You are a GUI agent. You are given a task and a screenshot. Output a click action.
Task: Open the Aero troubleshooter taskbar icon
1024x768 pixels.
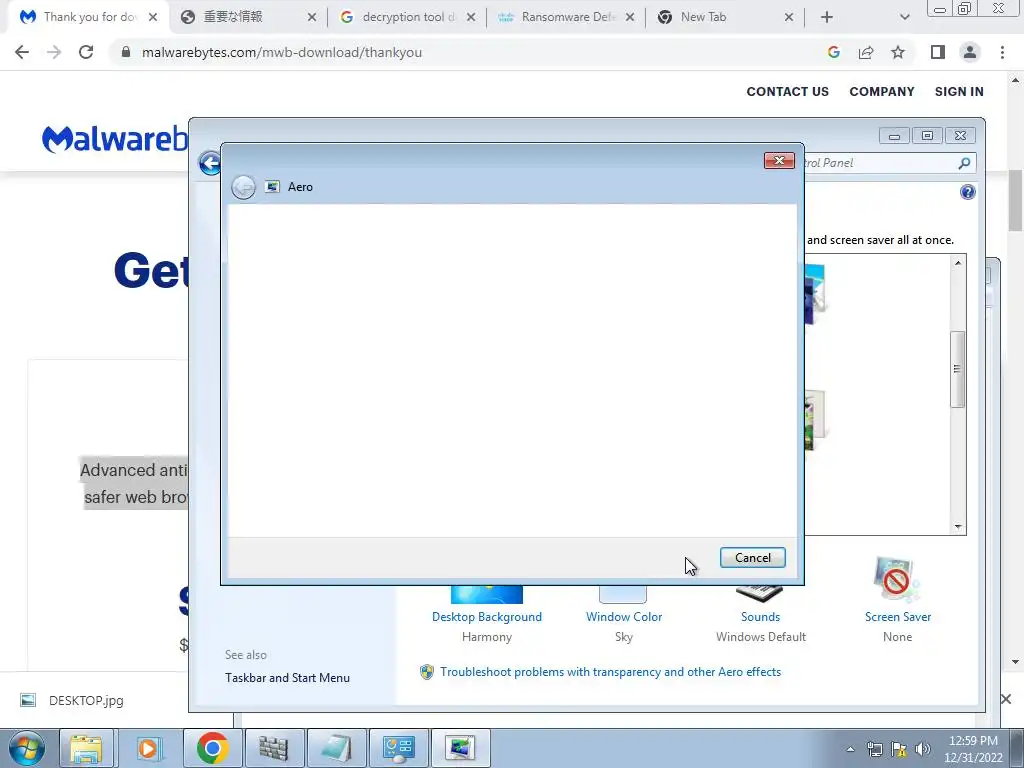click(x=460, y=748)
